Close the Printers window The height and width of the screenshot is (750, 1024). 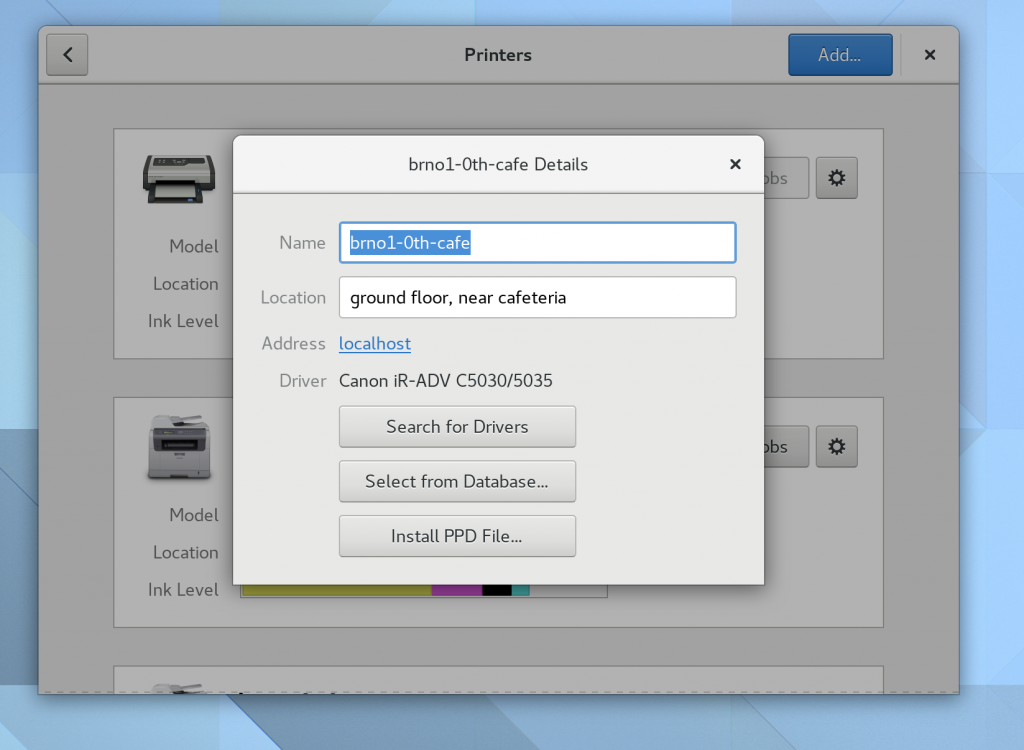[x=929, y=55]
